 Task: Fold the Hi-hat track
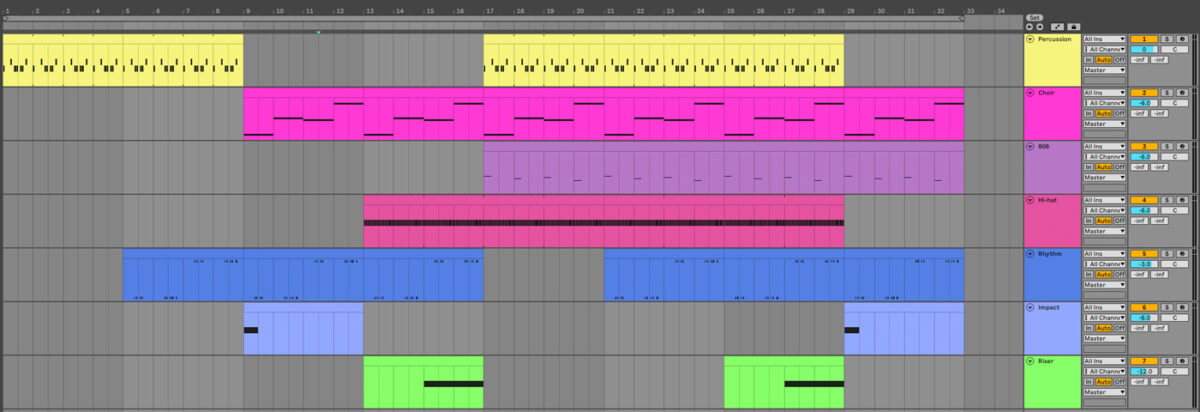point(1030,200)
